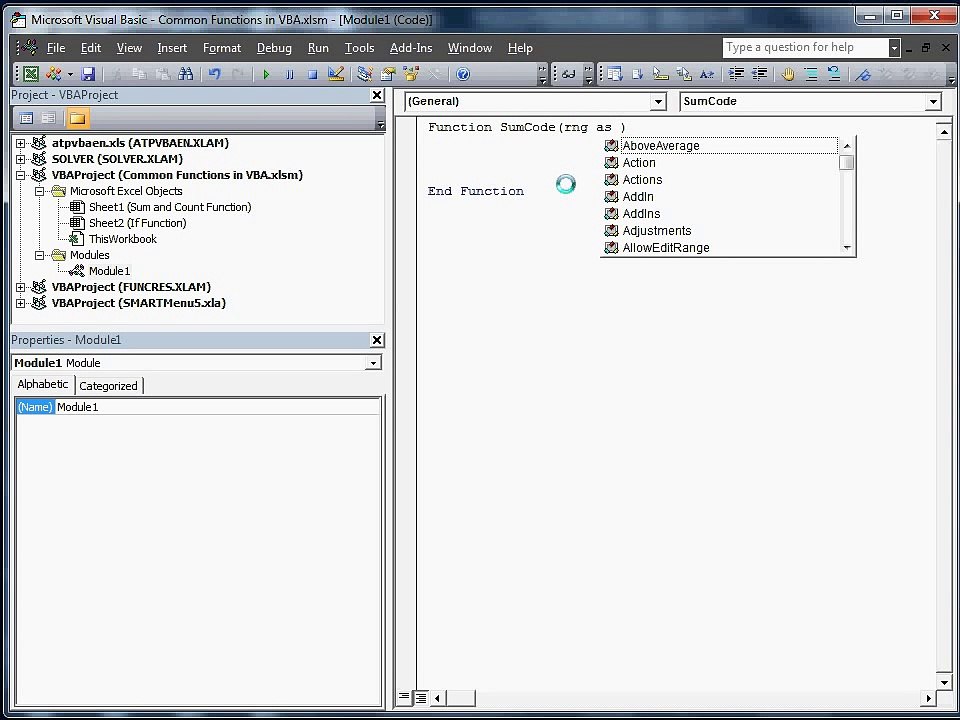Close the Properties - Module1 panel
The image size is (960, 720).
pos(377,340)
